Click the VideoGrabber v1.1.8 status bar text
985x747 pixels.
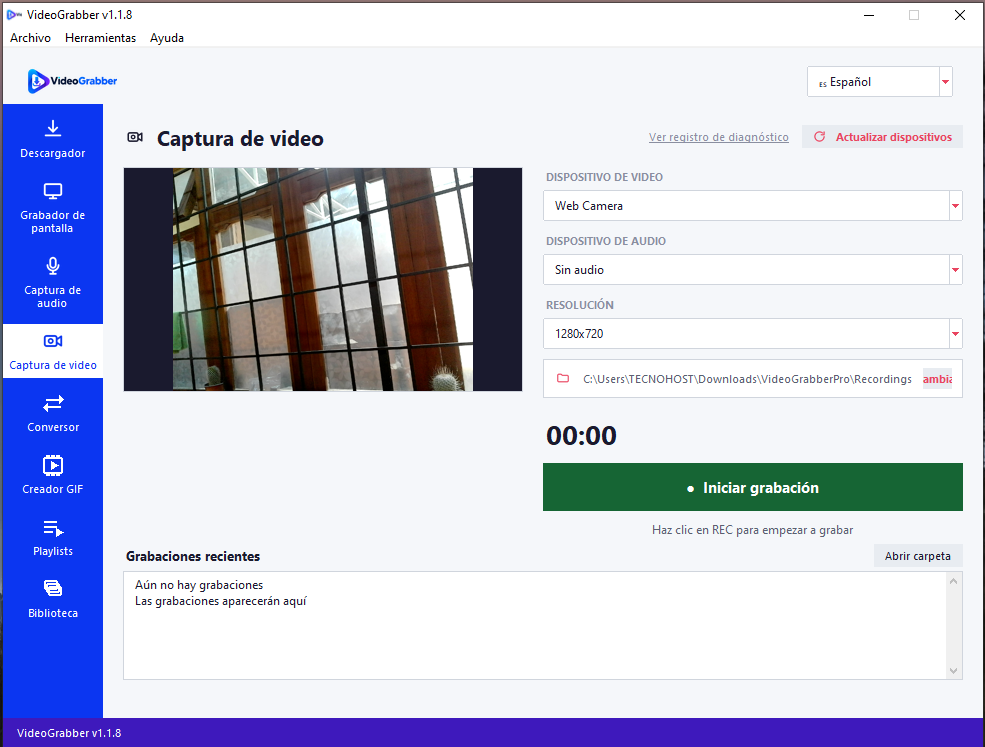[x=69, y=733]
